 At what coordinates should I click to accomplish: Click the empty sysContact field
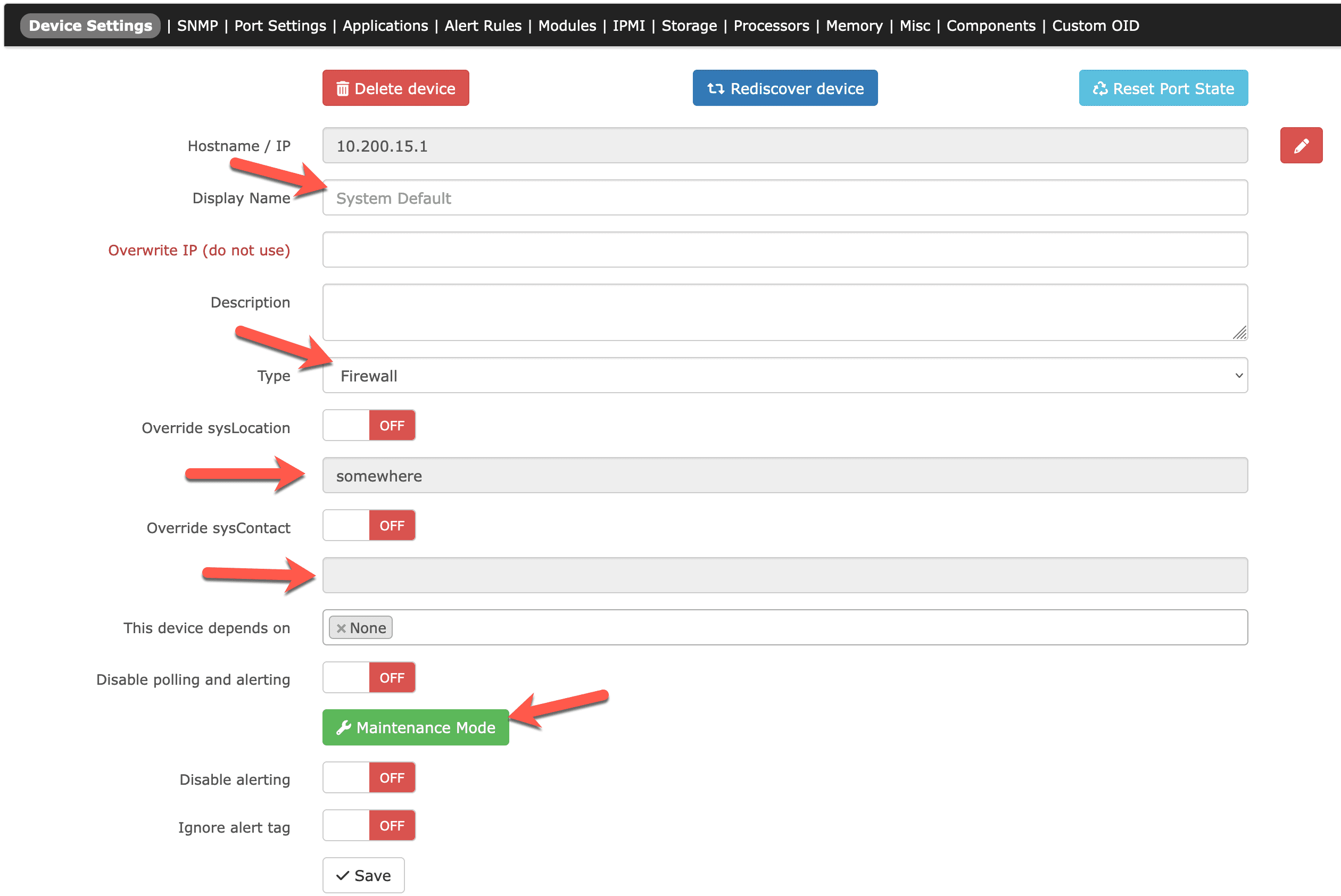(785, 575)
